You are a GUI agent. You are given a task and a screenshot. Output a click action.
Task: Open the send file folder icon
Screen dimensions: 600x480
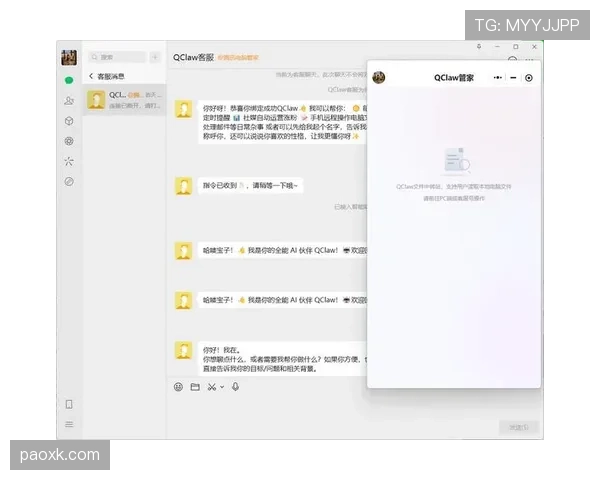click(195, 387)
